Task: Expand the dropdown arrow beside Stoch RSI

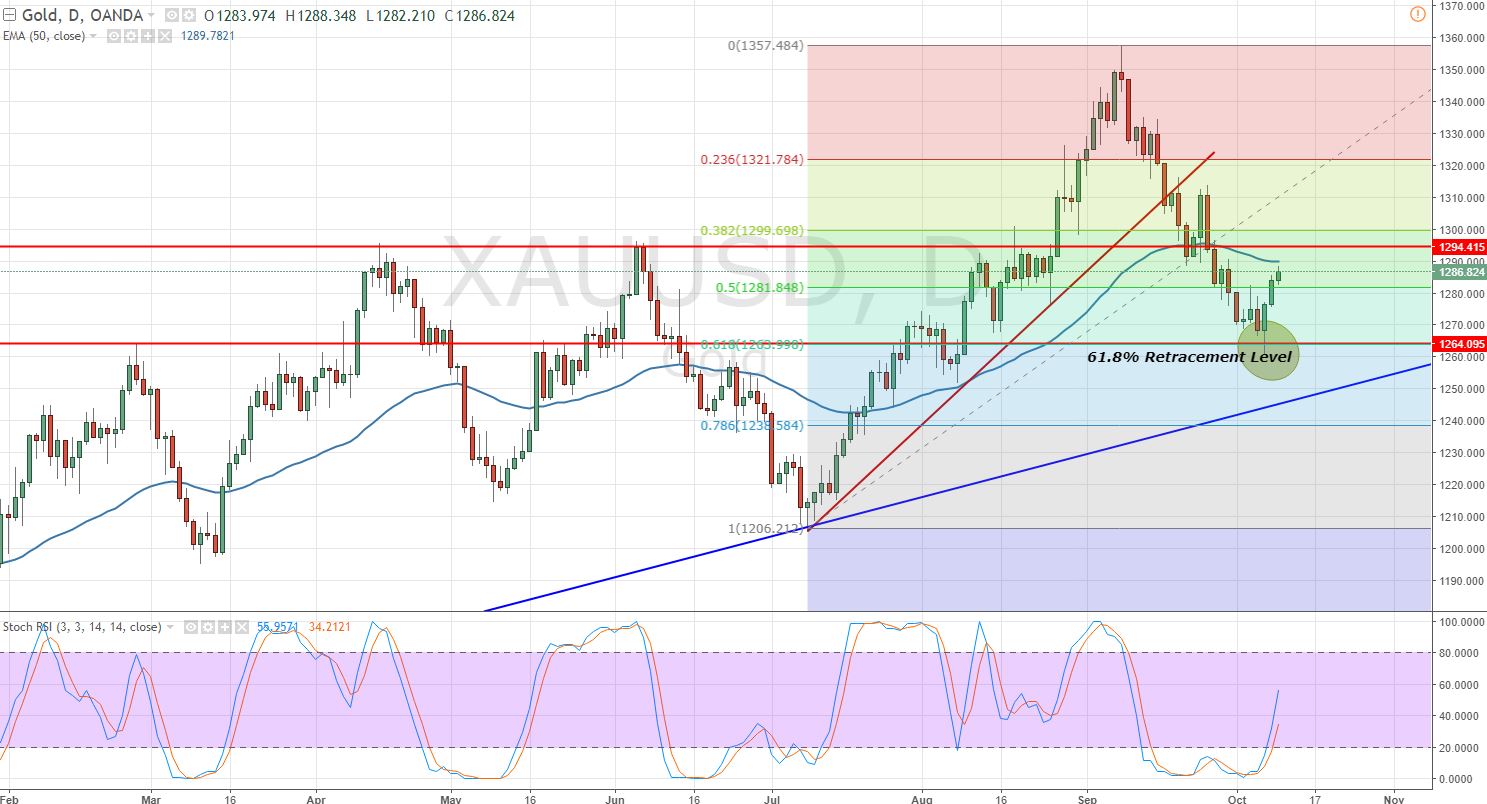Action: [x=168, y=627]
